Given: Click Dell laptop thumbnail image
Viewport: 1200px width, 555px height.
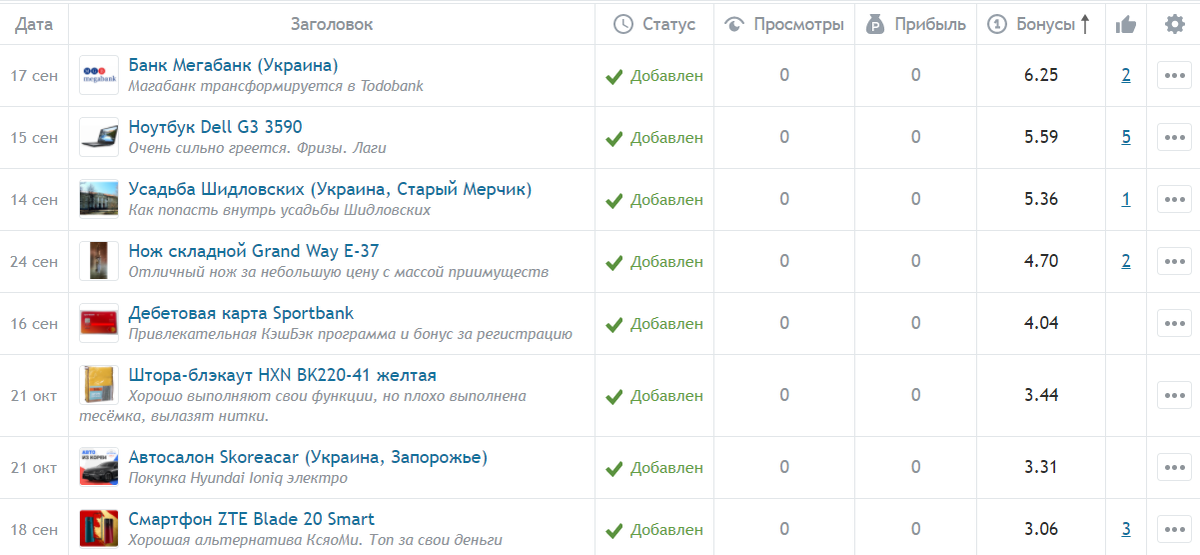Looking at the screenshot, I should [99, 138].
